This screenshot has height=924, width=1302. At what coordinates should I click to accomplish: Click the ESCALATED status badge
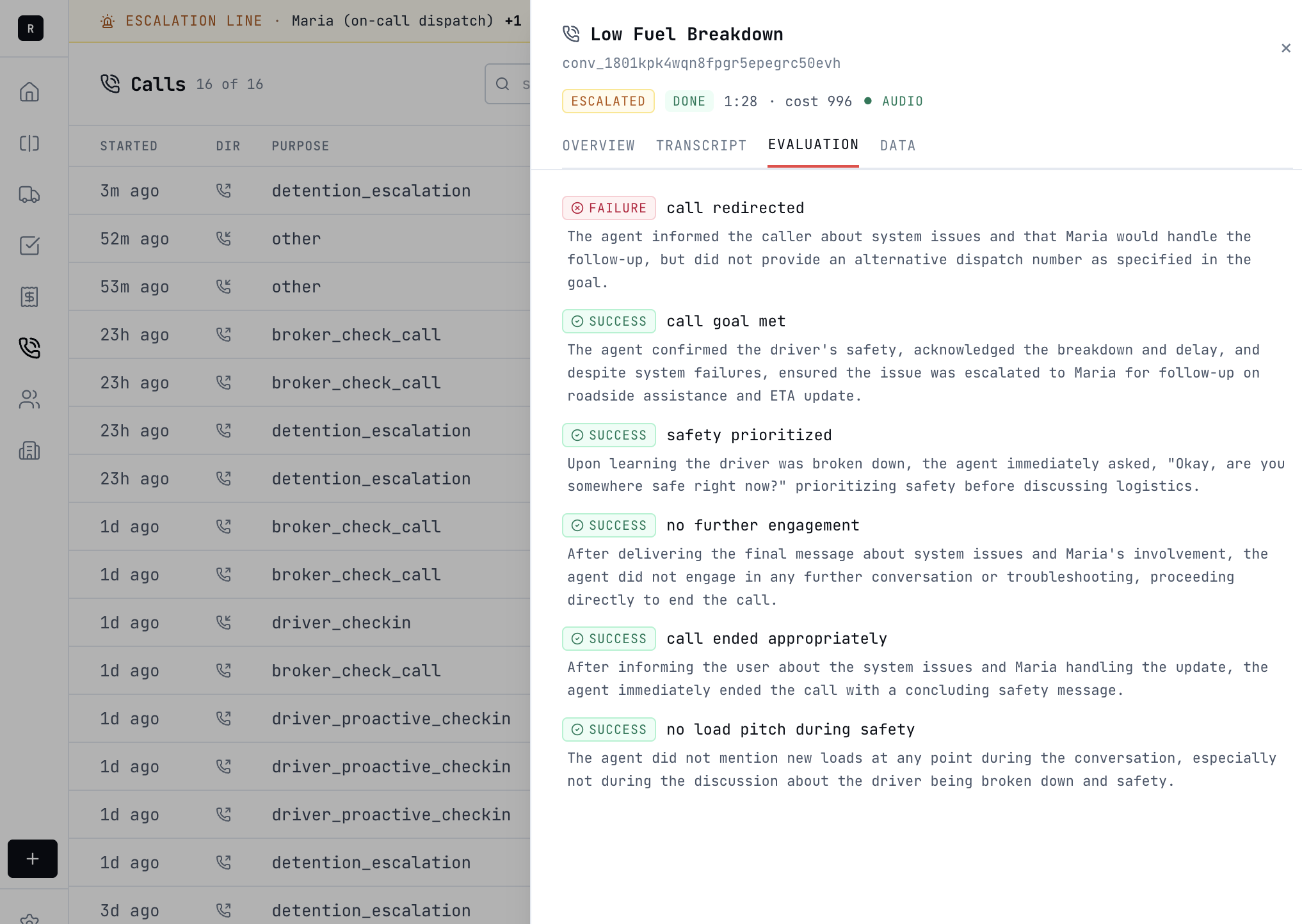click(x=608, y=101)
